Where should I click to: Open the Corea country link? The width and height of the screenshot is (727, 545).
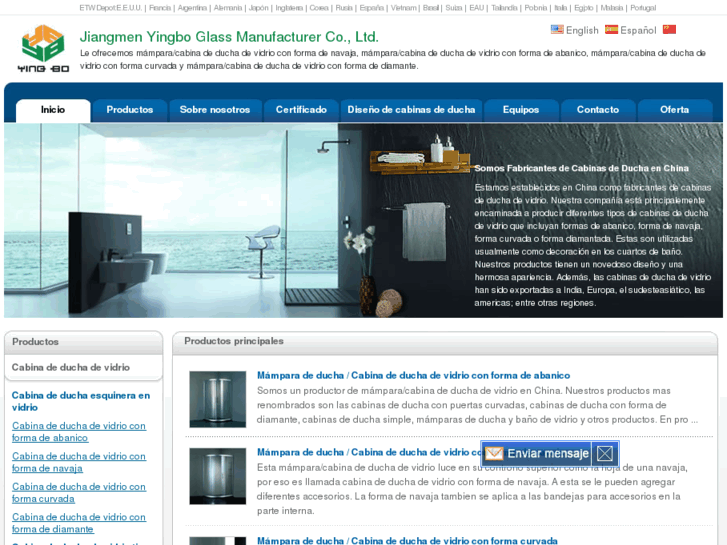[319, 8]
